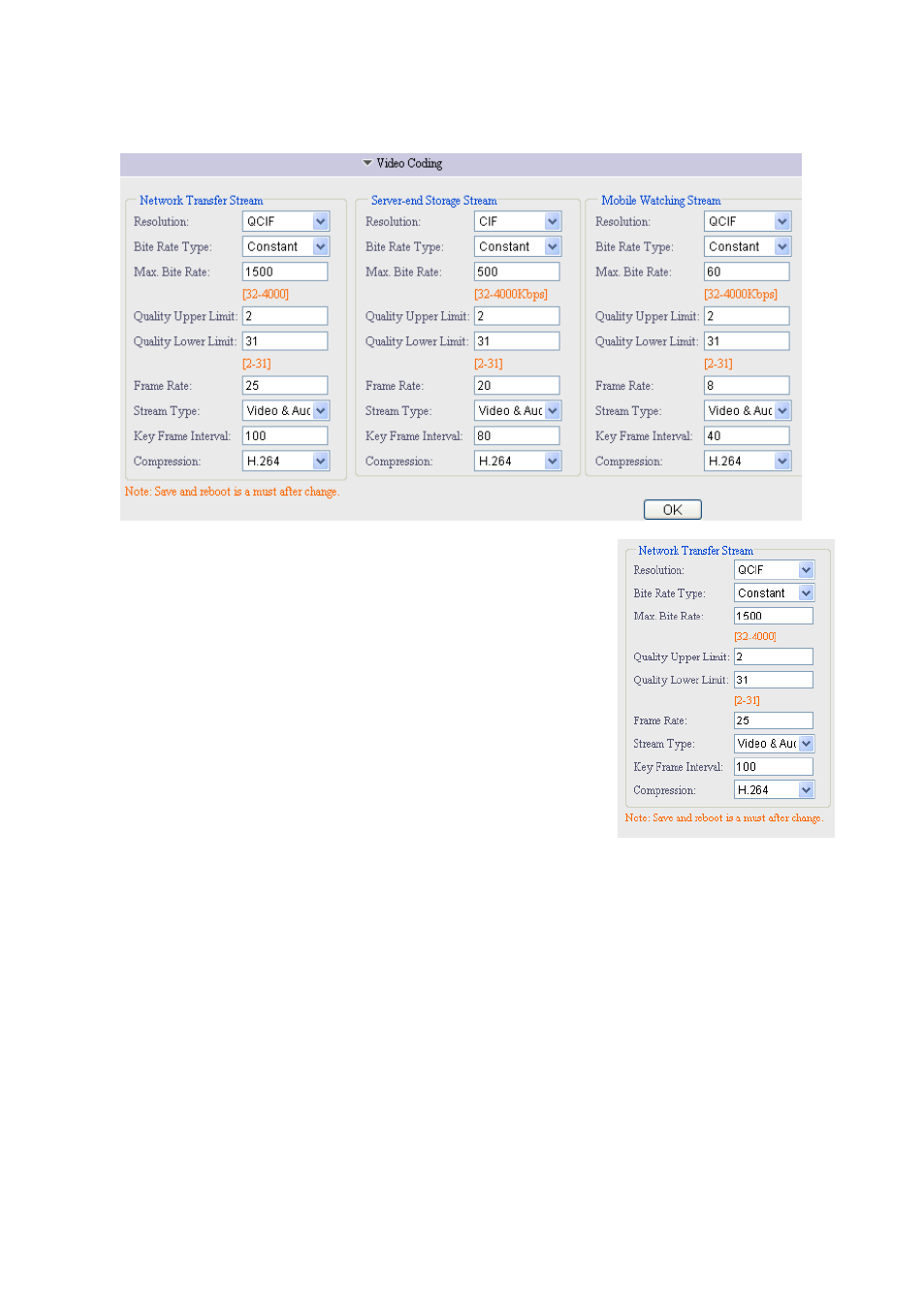
Task: Open Mobile Watching Stream Resolution dropdown
Action: pos(748,222)
